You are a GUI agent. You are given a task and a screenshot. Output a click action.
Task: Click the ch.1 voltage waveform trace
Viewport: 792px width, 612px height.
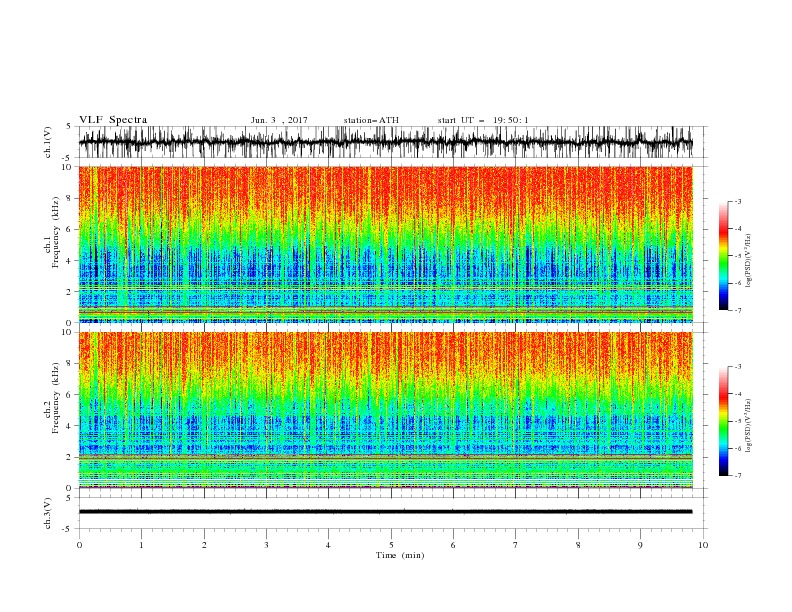385,142
